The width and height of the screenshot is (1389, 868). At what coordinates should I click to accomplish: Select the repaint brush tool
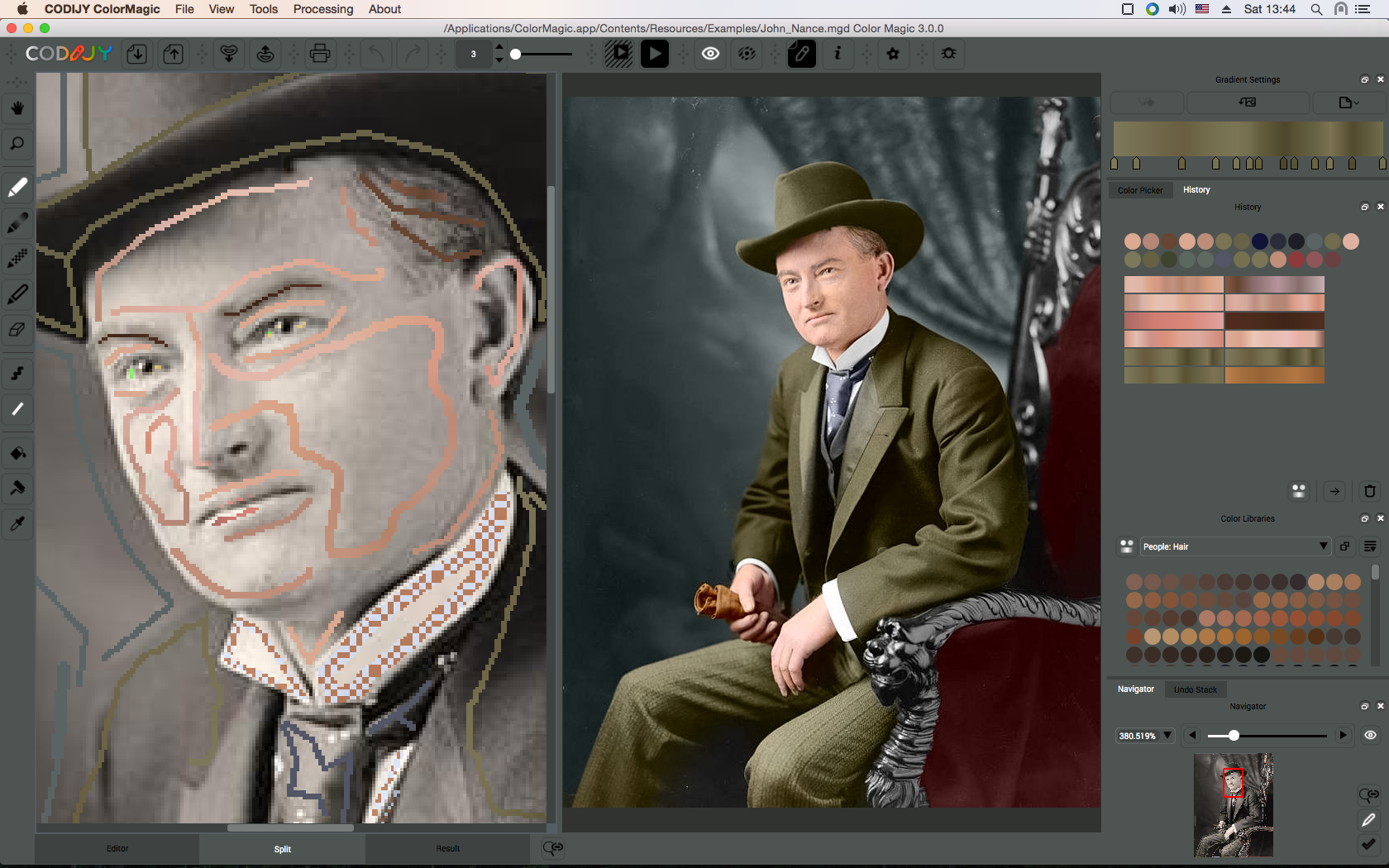tap(17, 374)
